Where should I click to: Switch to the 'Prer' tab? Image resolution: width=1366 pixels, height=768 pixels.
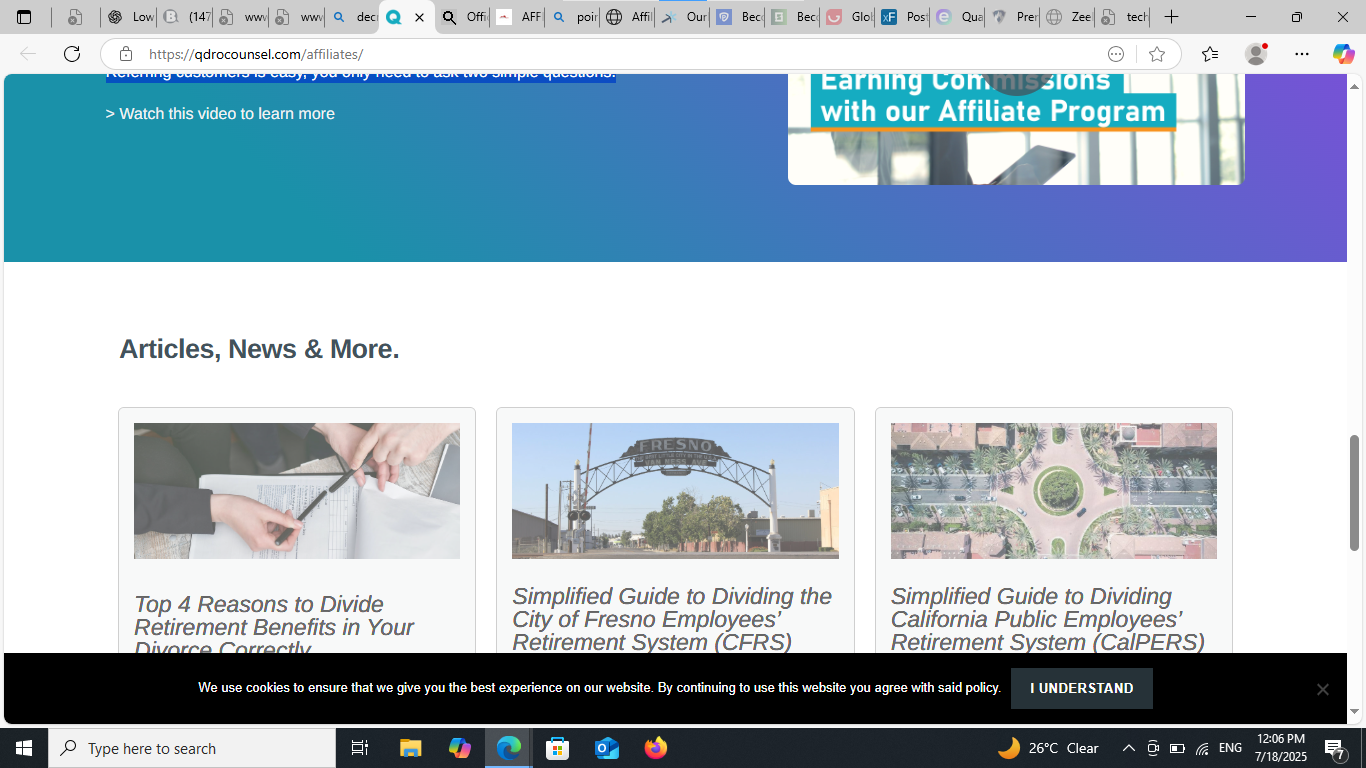(1014, 17)
